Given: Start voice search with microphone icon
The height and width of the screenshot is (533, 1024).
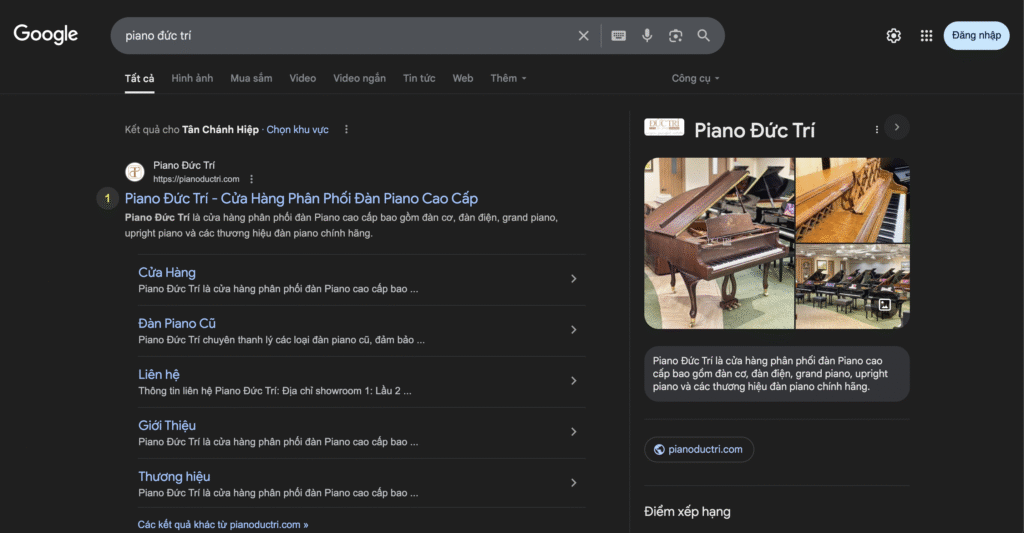Looking at the screenshot, I should tap(647, 36).
